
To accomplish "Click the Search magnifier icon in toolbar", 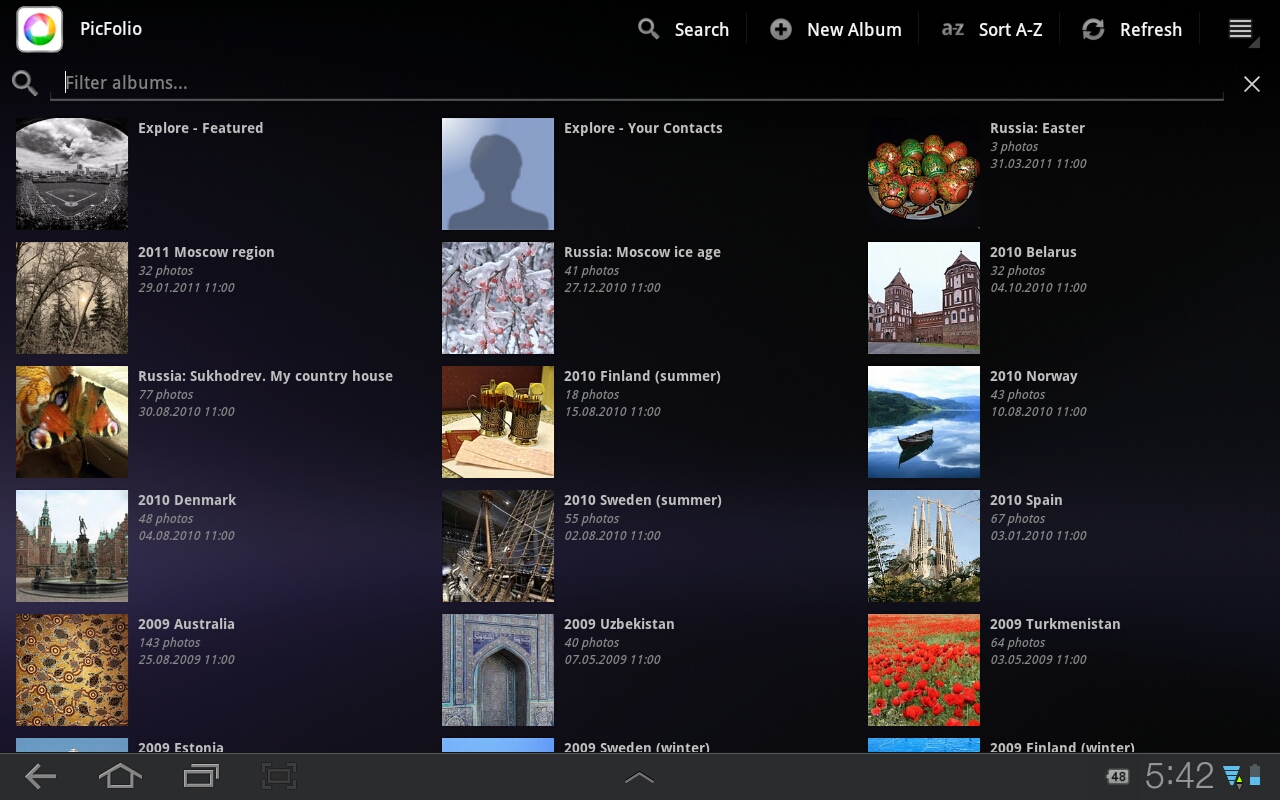I will pyautogui.click(x=649, y=29).
